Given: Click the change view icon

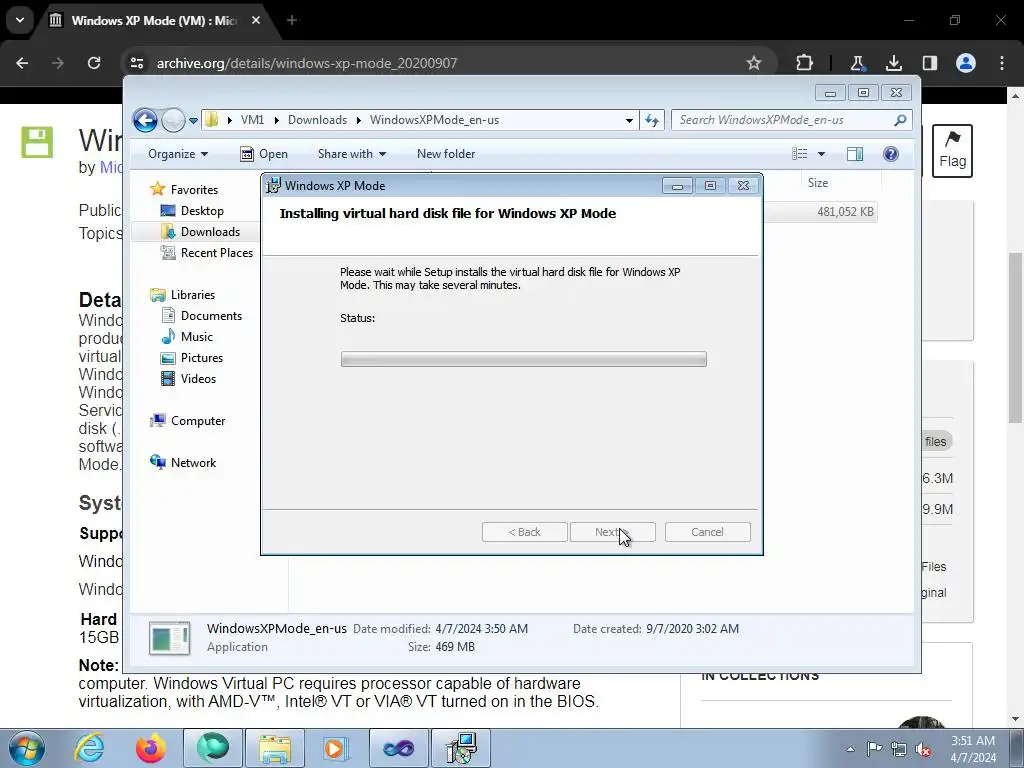Looking at the screenshot, I should [800, 154].
